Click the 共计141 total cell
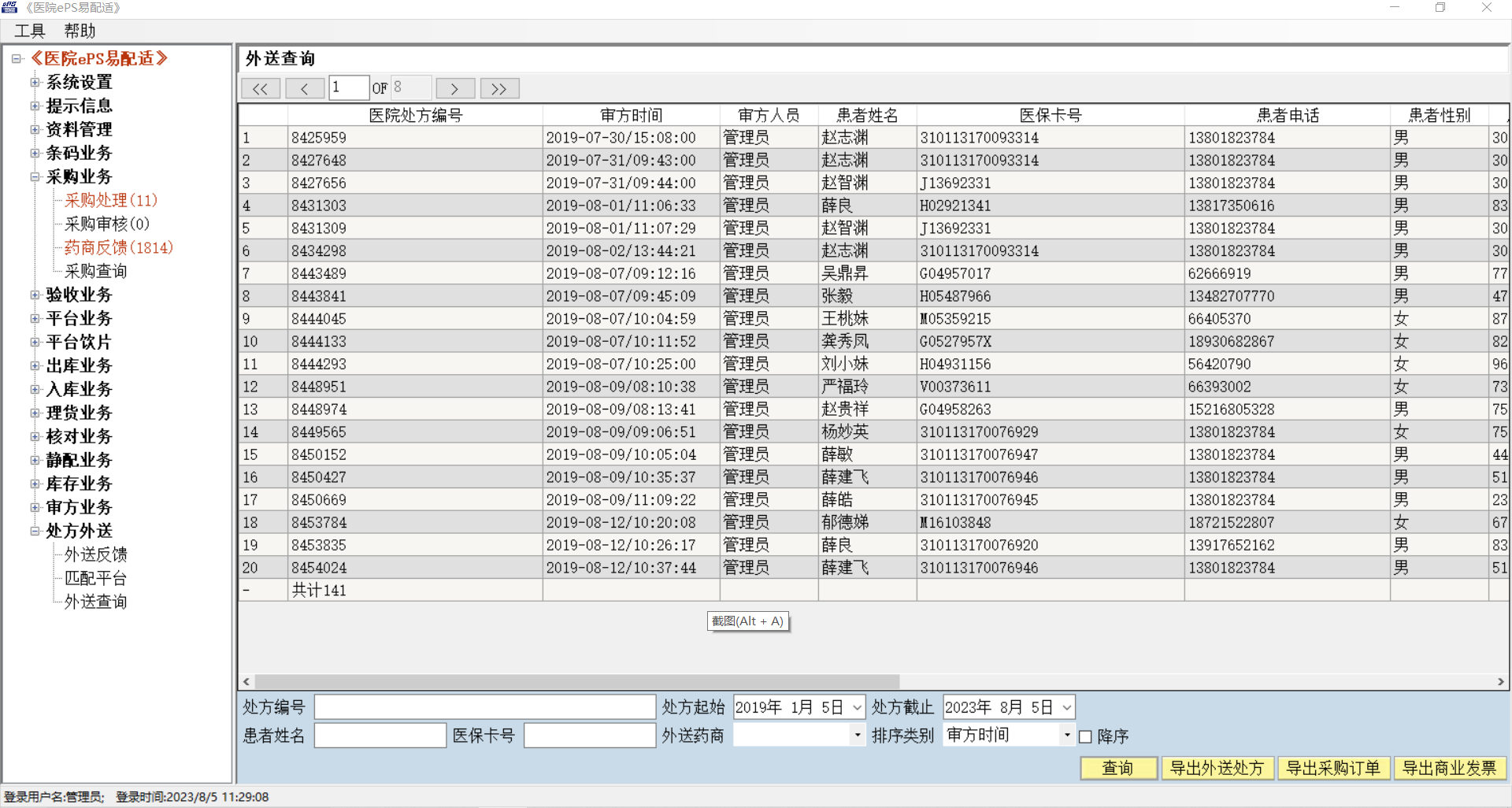 click(415, 591)
